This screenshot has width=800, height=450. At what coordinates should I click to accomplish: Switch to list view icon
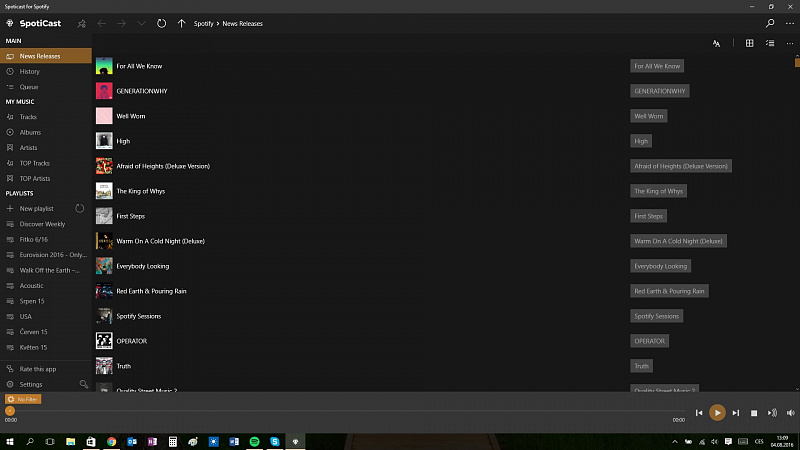[x=770, y=43]
